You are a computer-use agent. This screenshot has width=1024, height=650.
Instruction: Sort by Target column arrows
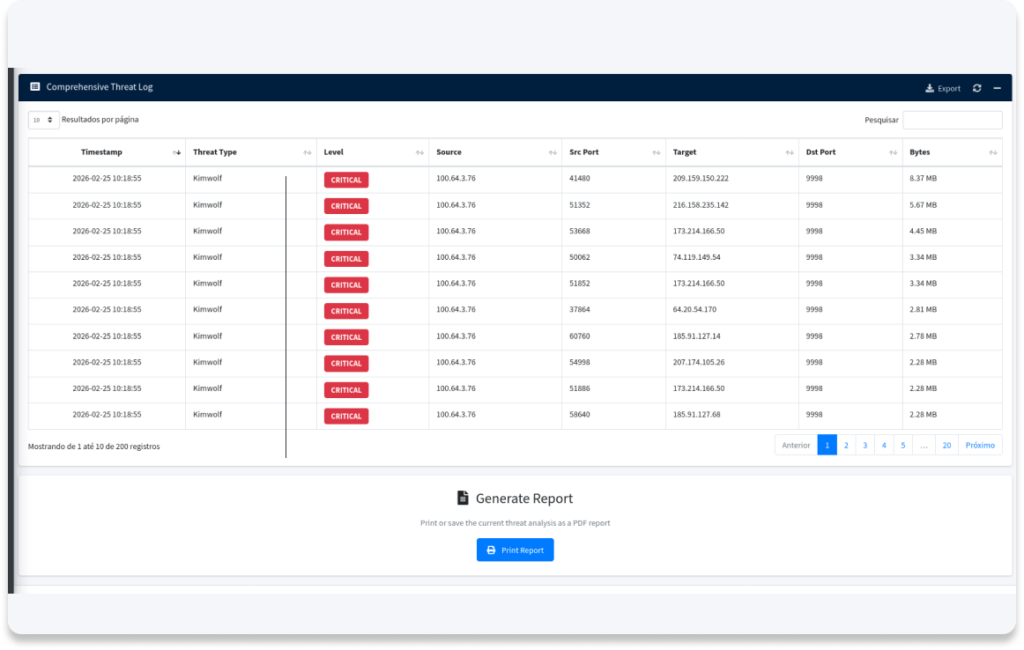tap(789, 153)
